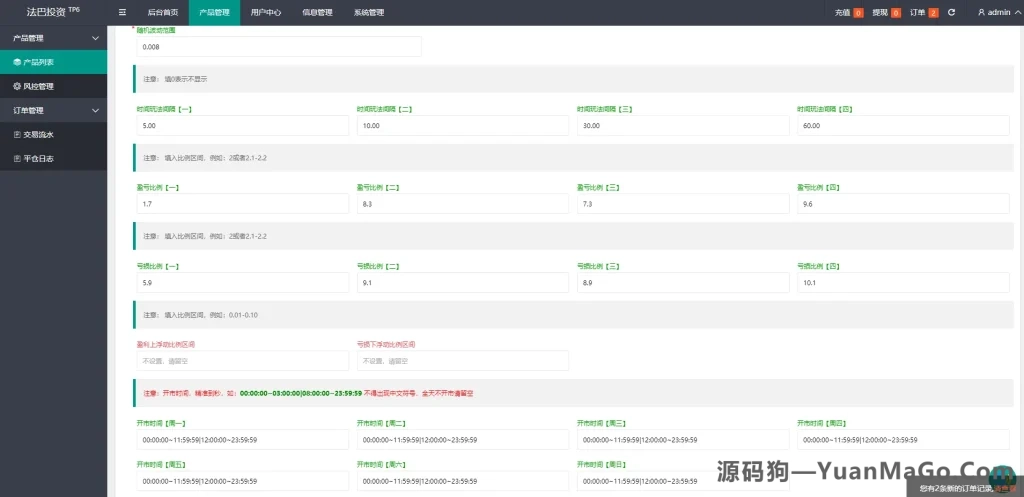Open the 用户中心 top menu
This screenshot has height=497, width=1024.
click(265, 13)
